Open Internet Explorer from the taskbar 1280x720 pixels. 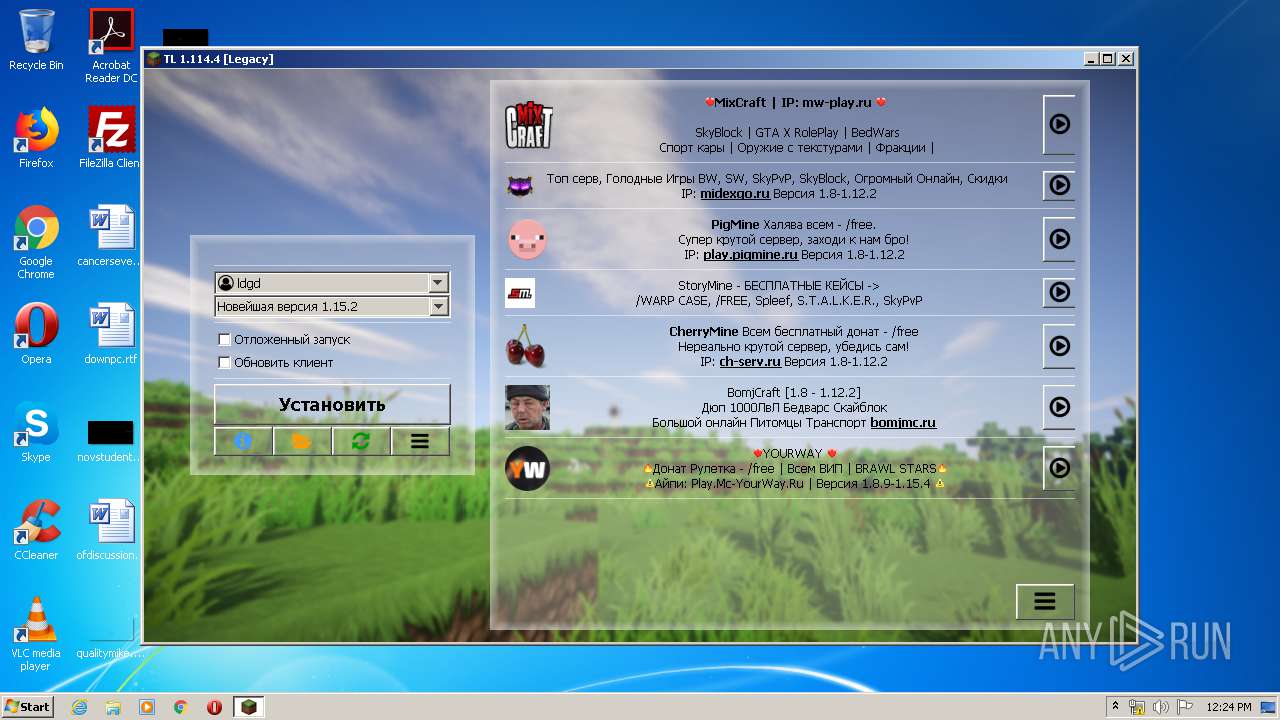click(x=79, y=707)
